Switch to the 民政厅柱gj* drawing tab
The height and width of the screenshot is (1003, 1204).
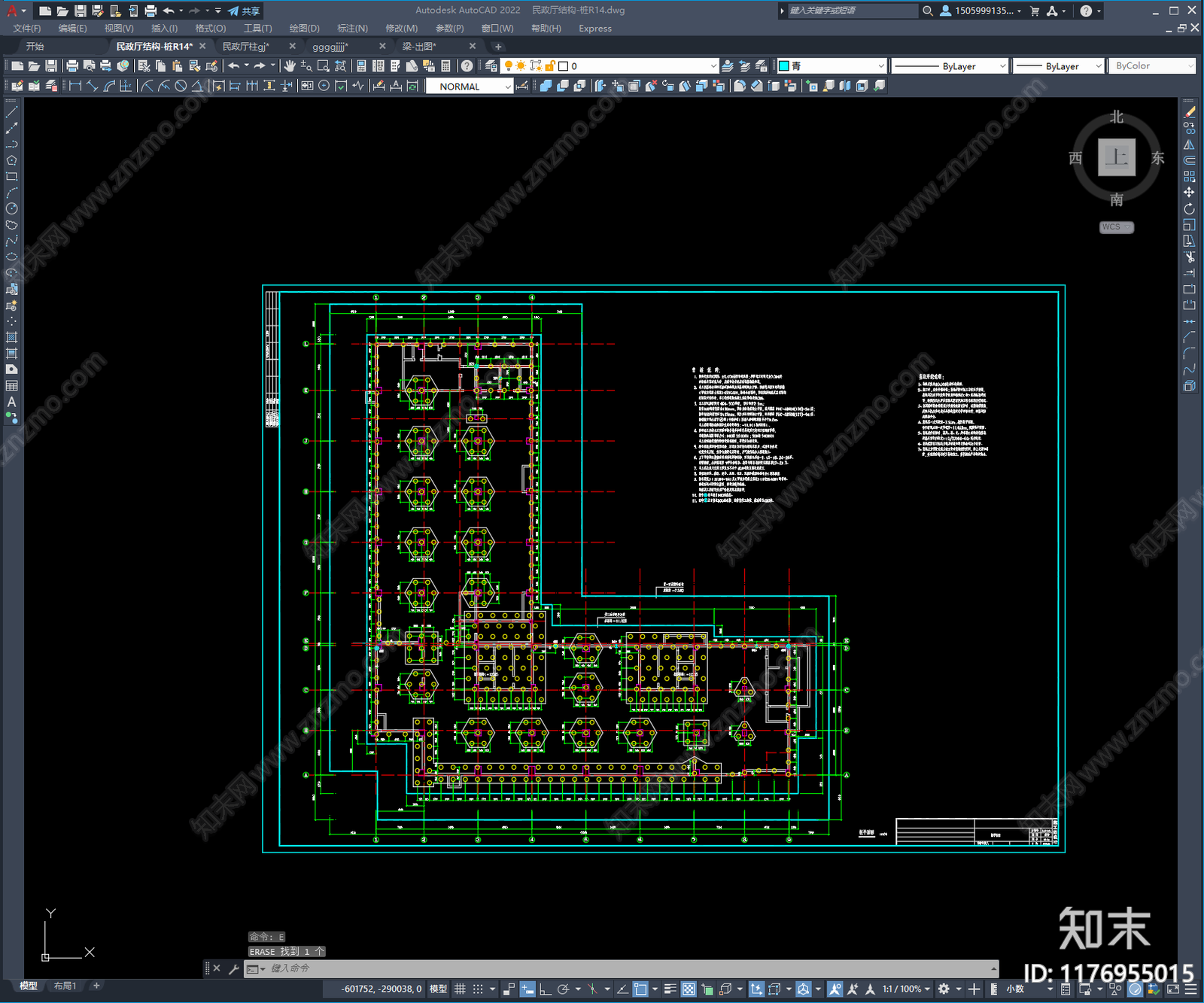(246, 47)
